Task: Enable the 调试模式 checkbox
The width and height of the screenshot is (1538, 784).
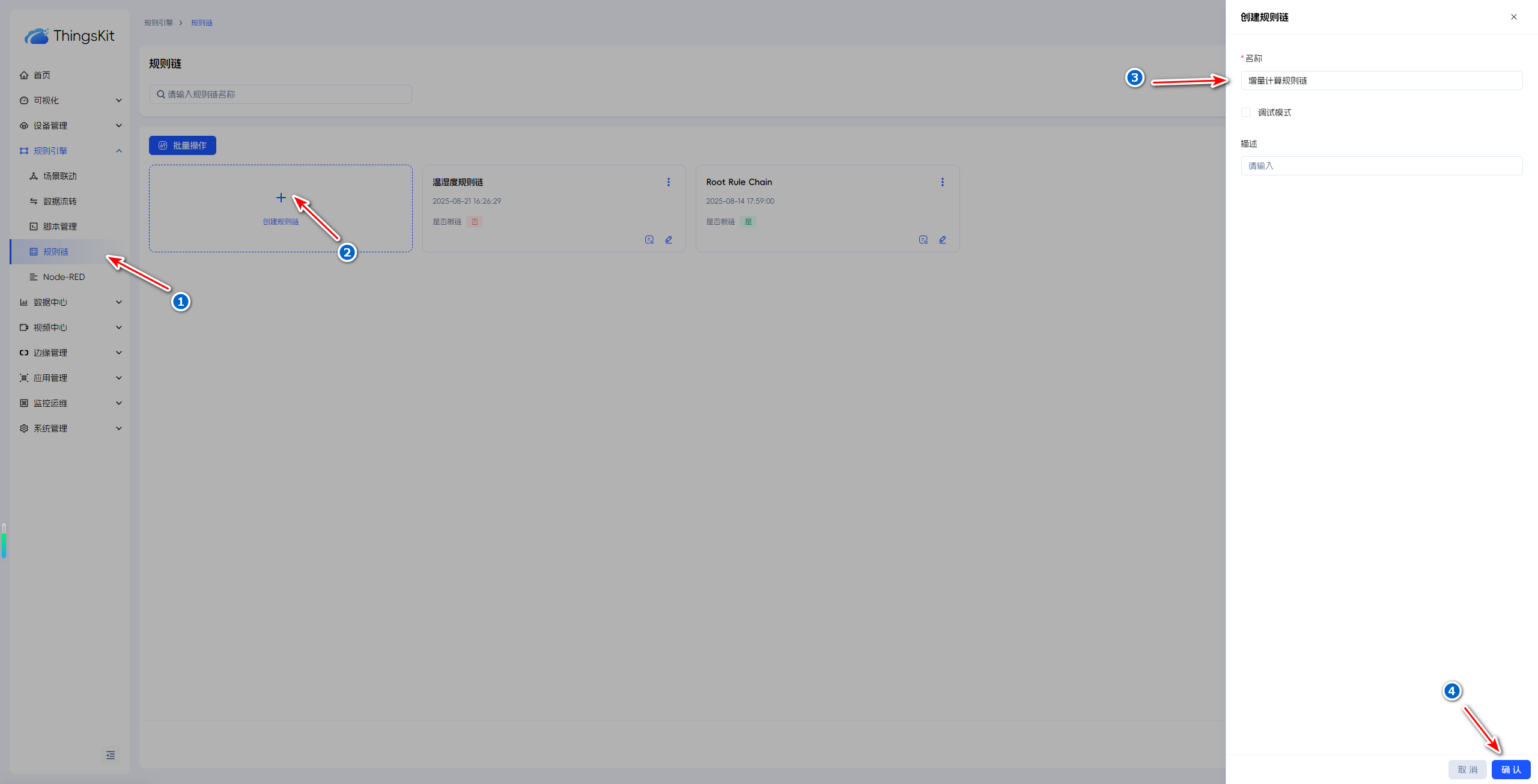Action: coord(1246,112)
